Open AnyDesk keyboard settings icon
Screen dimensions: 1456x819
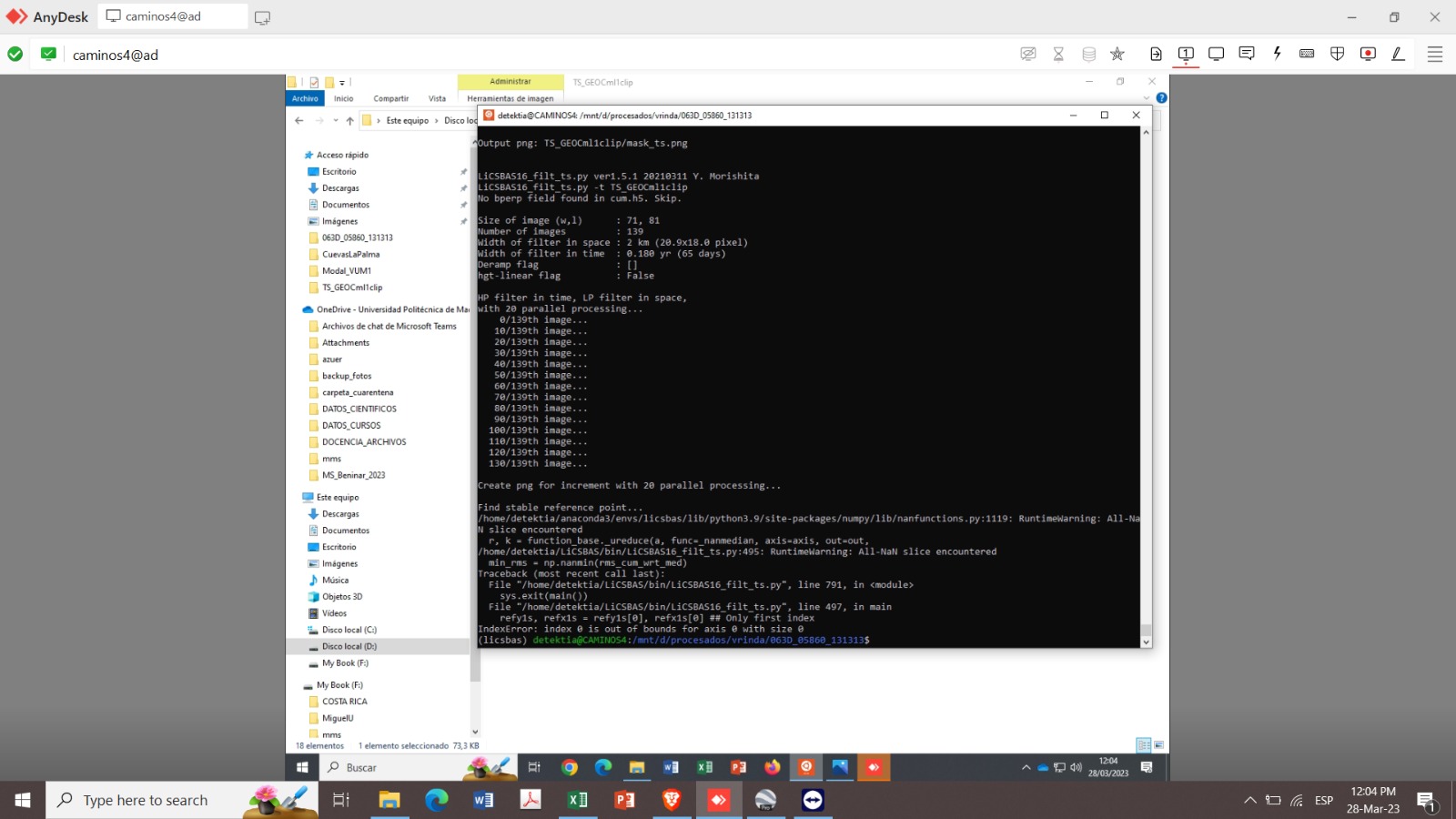[x=1307, y=54]
